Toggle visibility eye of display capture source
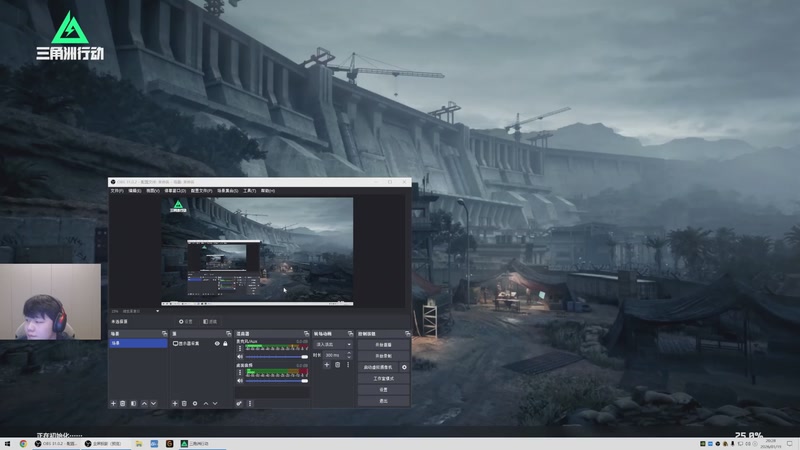Image resolution: width=800 pixels, height=450 pixels. [x=217, y=343]
